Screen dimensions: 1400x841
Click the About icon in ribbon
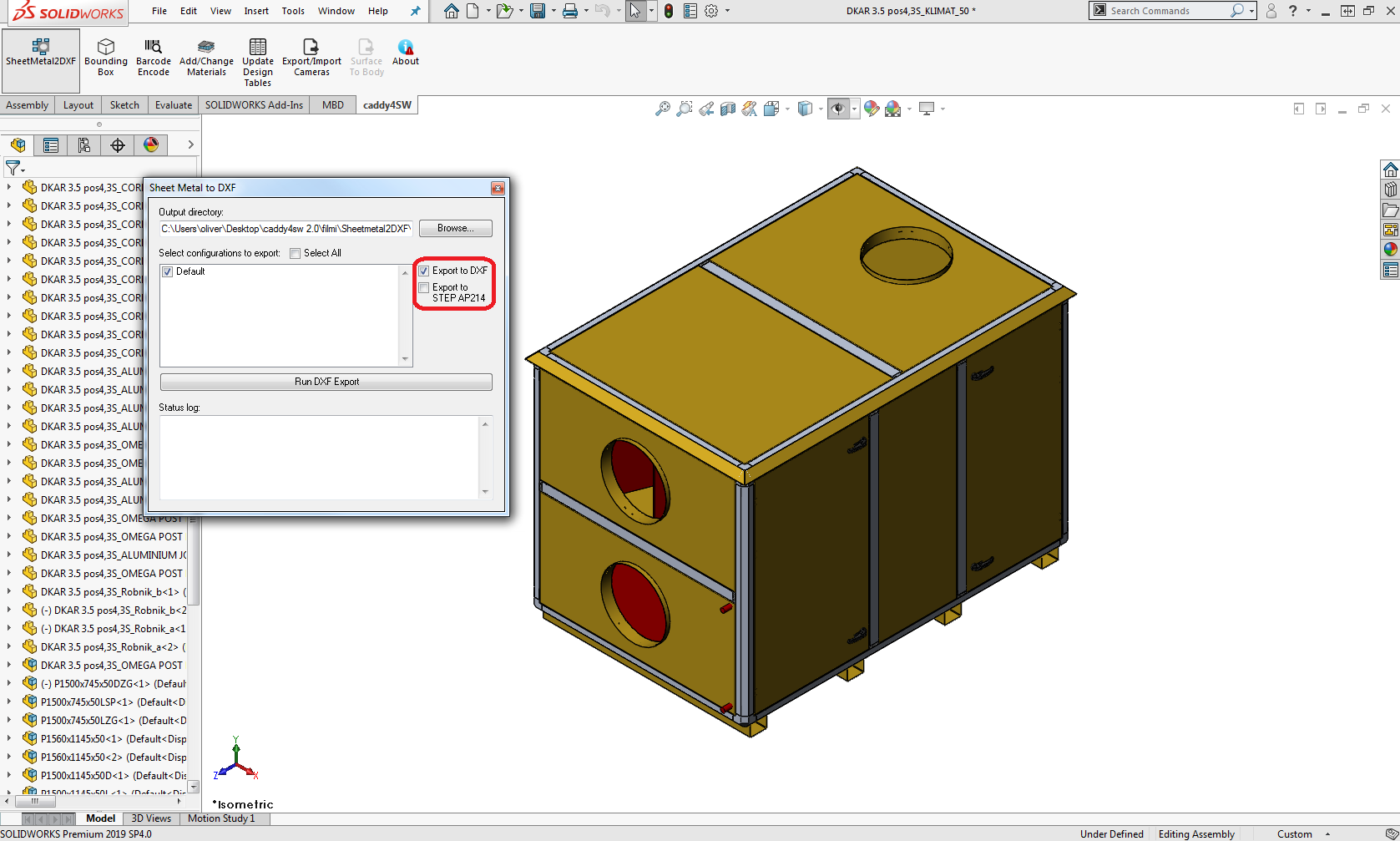(x=406, y=52)
